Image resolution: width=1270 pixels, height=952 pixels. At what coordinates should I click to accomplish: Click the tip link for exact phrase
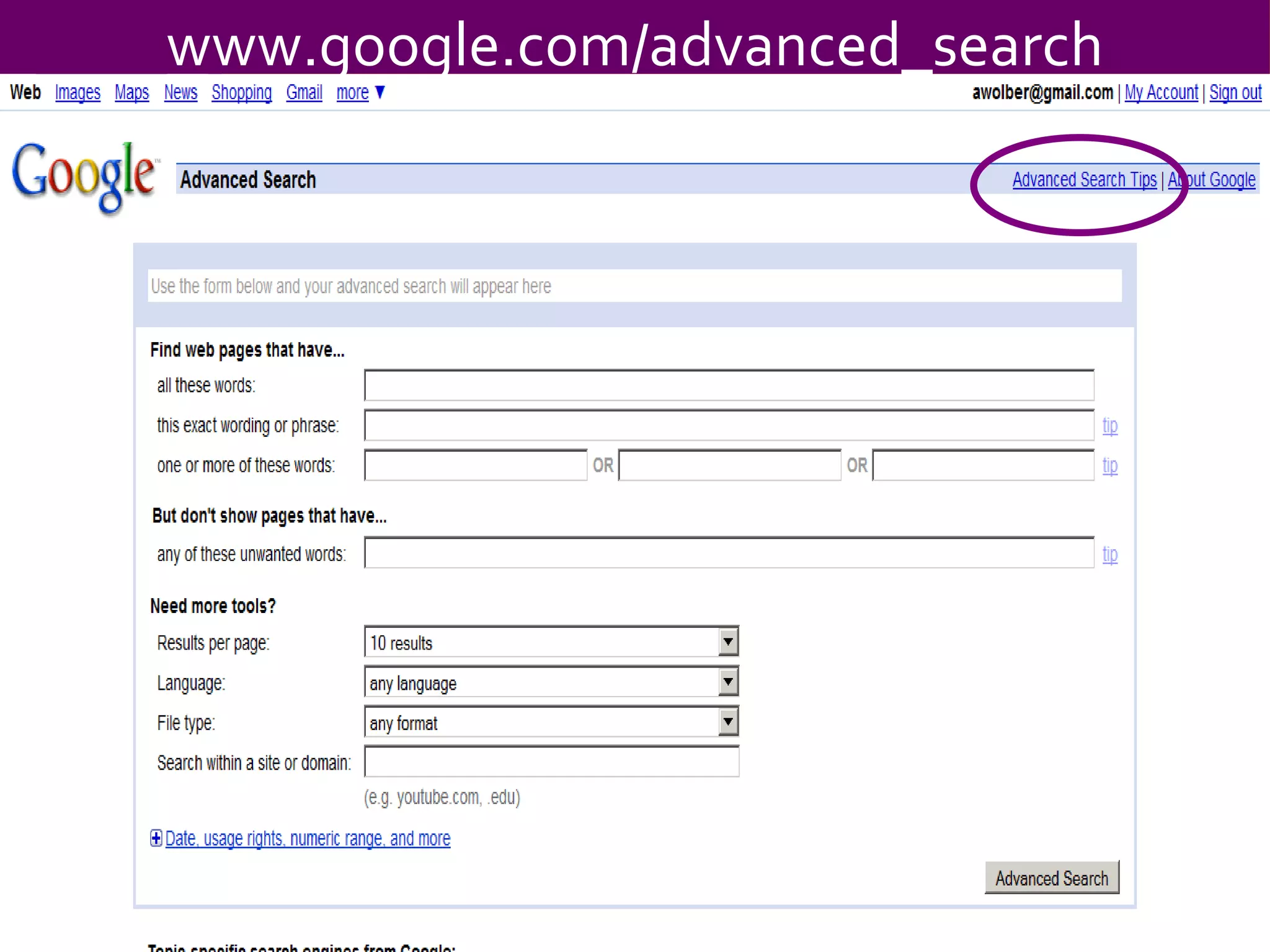coord(1109,426)
